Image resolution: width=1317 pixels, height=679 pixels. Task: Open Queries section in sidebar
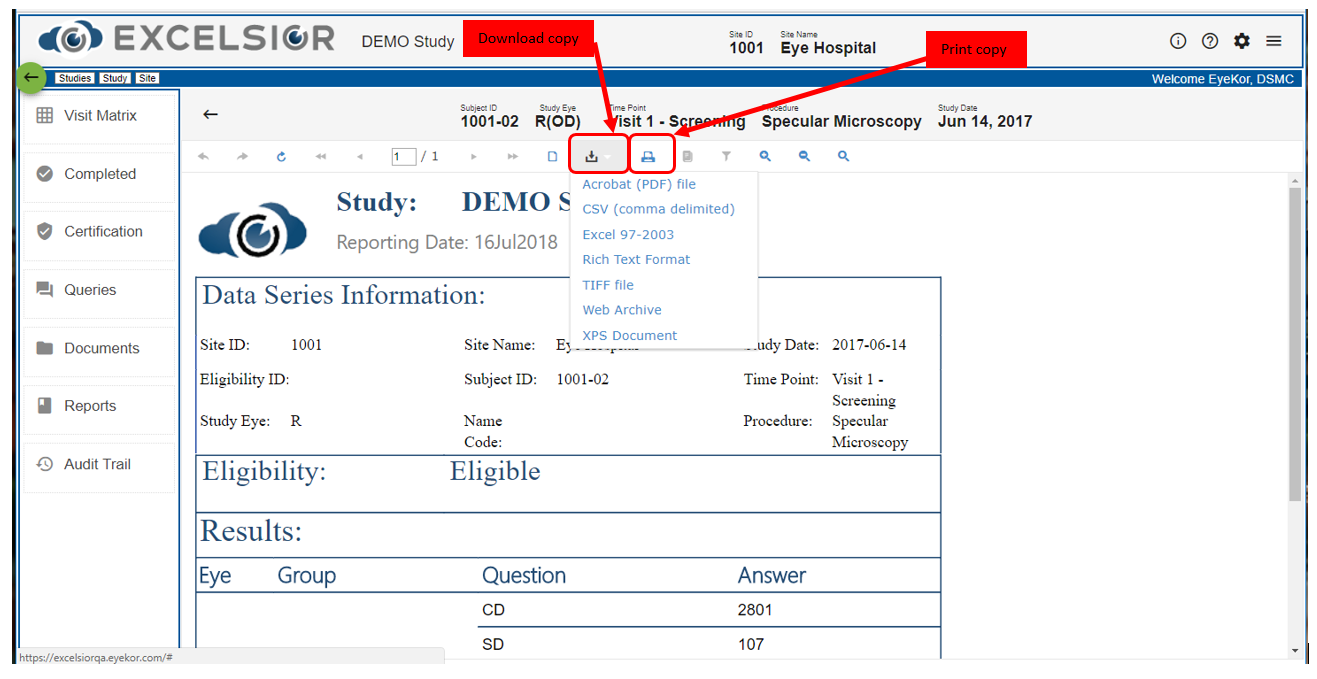[x=99, y=289]
